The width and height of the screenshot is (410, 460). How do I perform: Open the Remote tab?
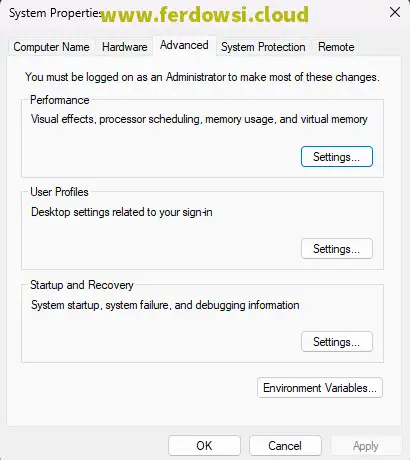(336, 47)
